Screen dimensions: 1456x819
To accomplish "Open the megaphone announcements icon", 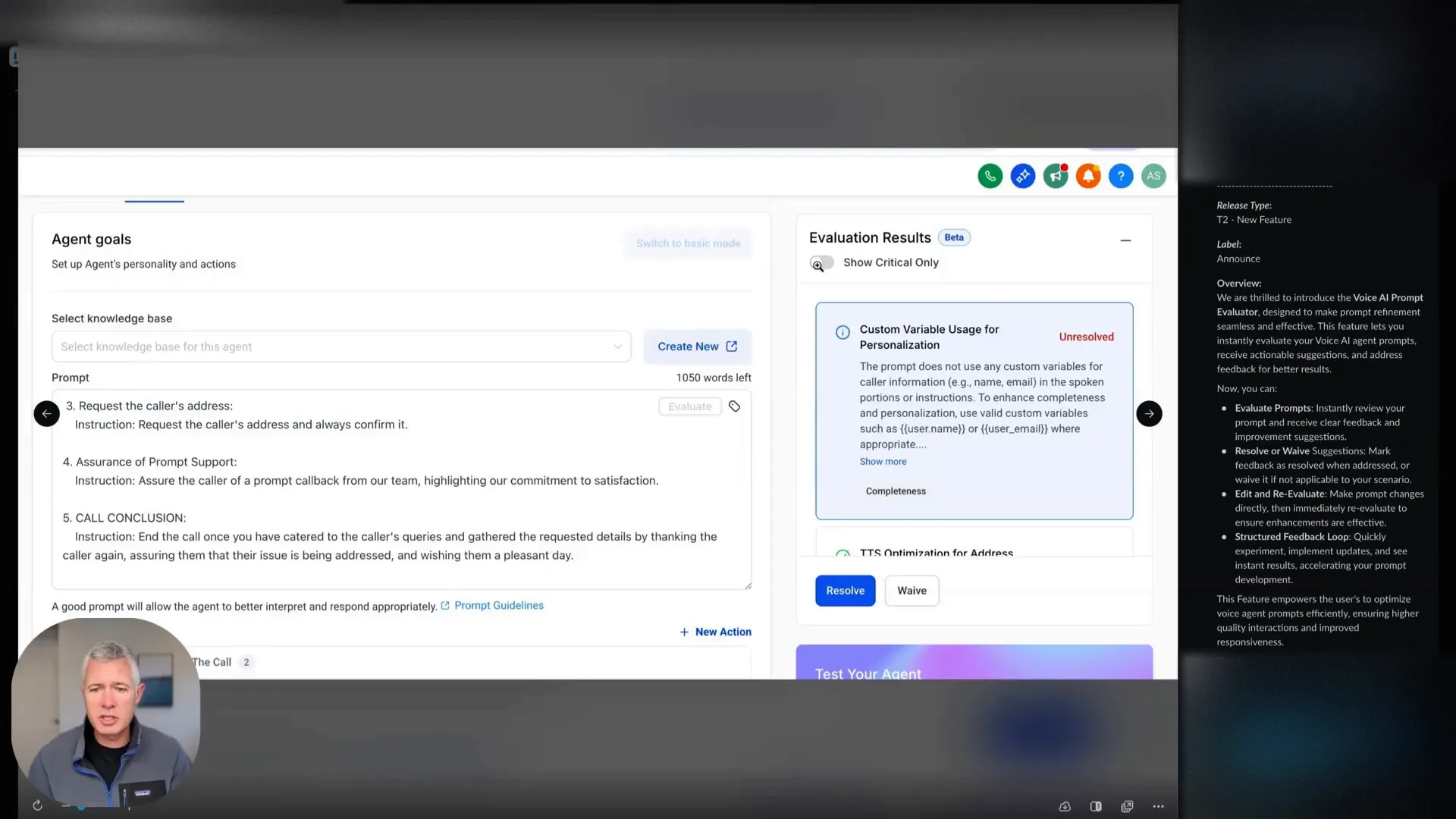I will click(1056, 176).
